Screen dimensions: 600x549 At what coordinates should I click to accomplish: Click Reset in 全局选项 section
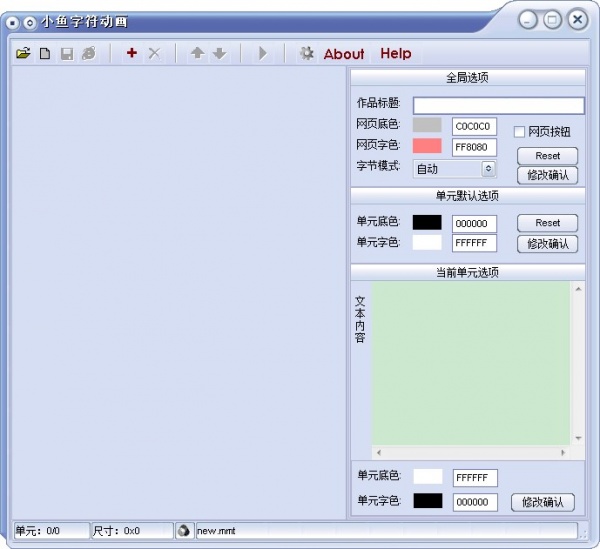pos(548,156)
